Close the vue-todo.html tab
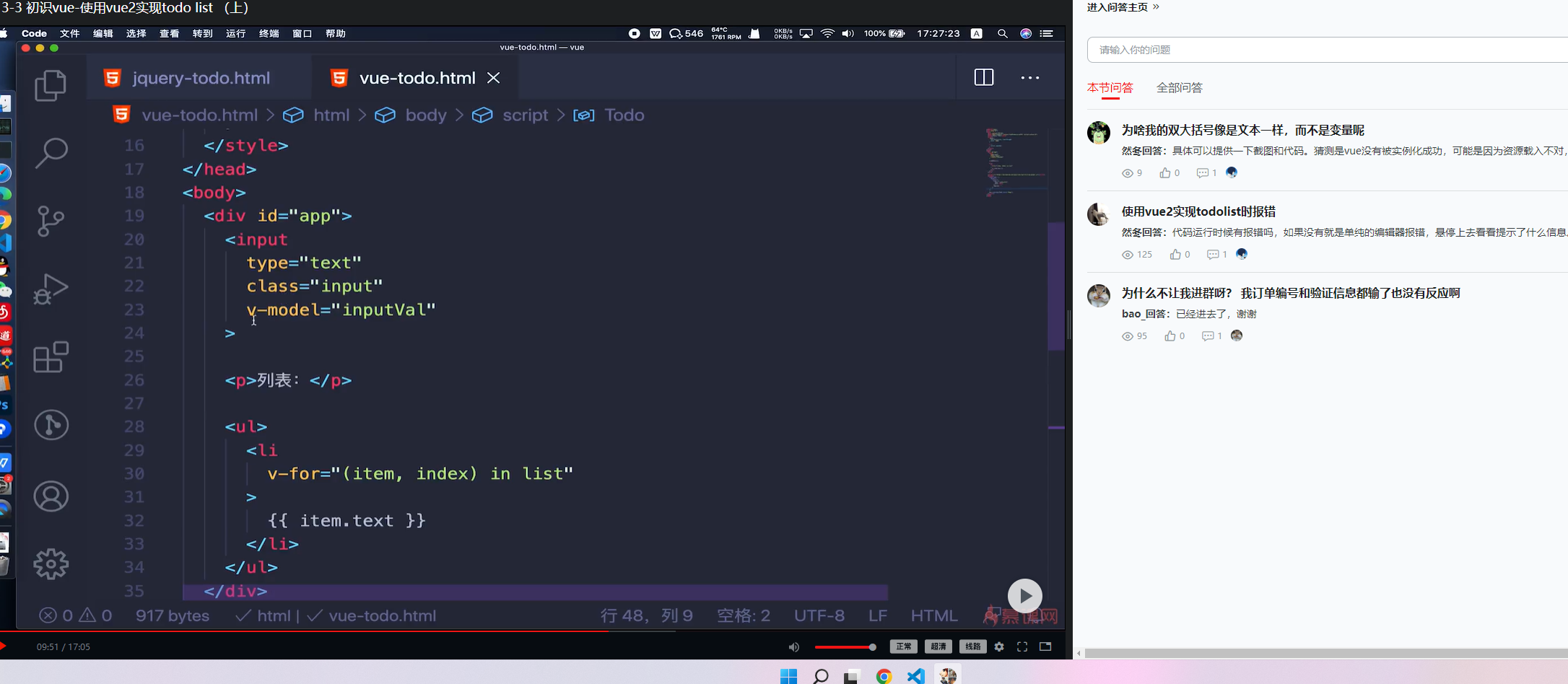The width and height of the screenshot is (1568, 684). (x=494, y=78)
